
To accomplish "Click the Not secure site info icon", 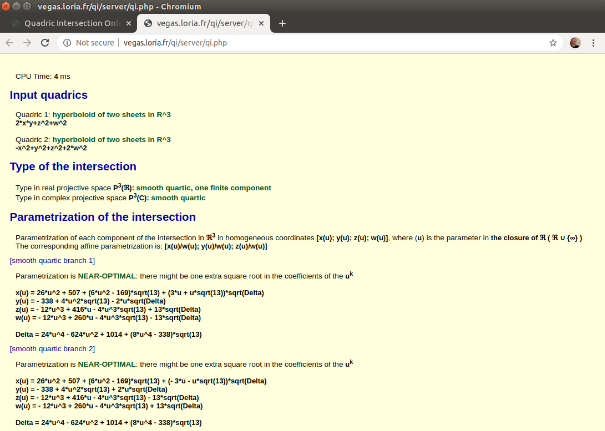I will point(66,43).
